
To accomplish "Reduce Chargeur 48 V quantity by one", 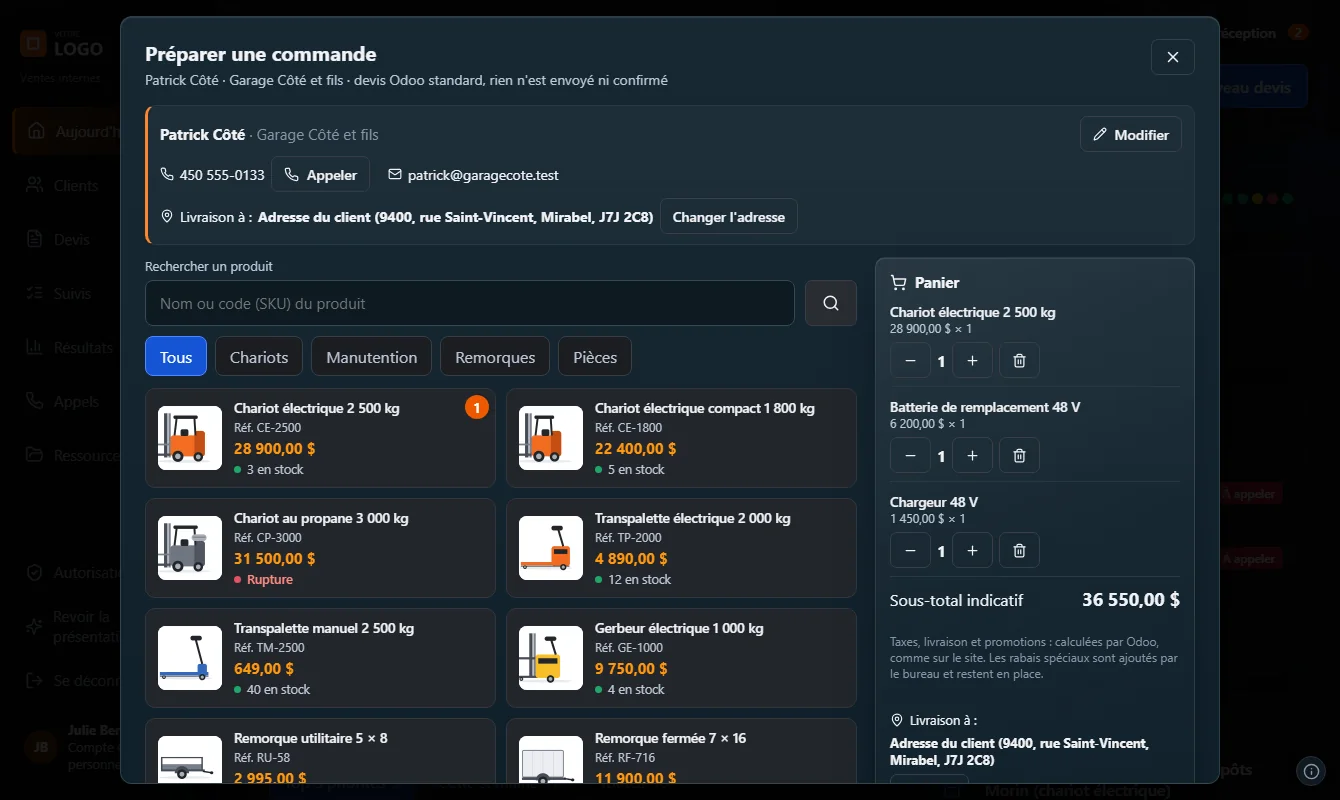I will point(910,550).
